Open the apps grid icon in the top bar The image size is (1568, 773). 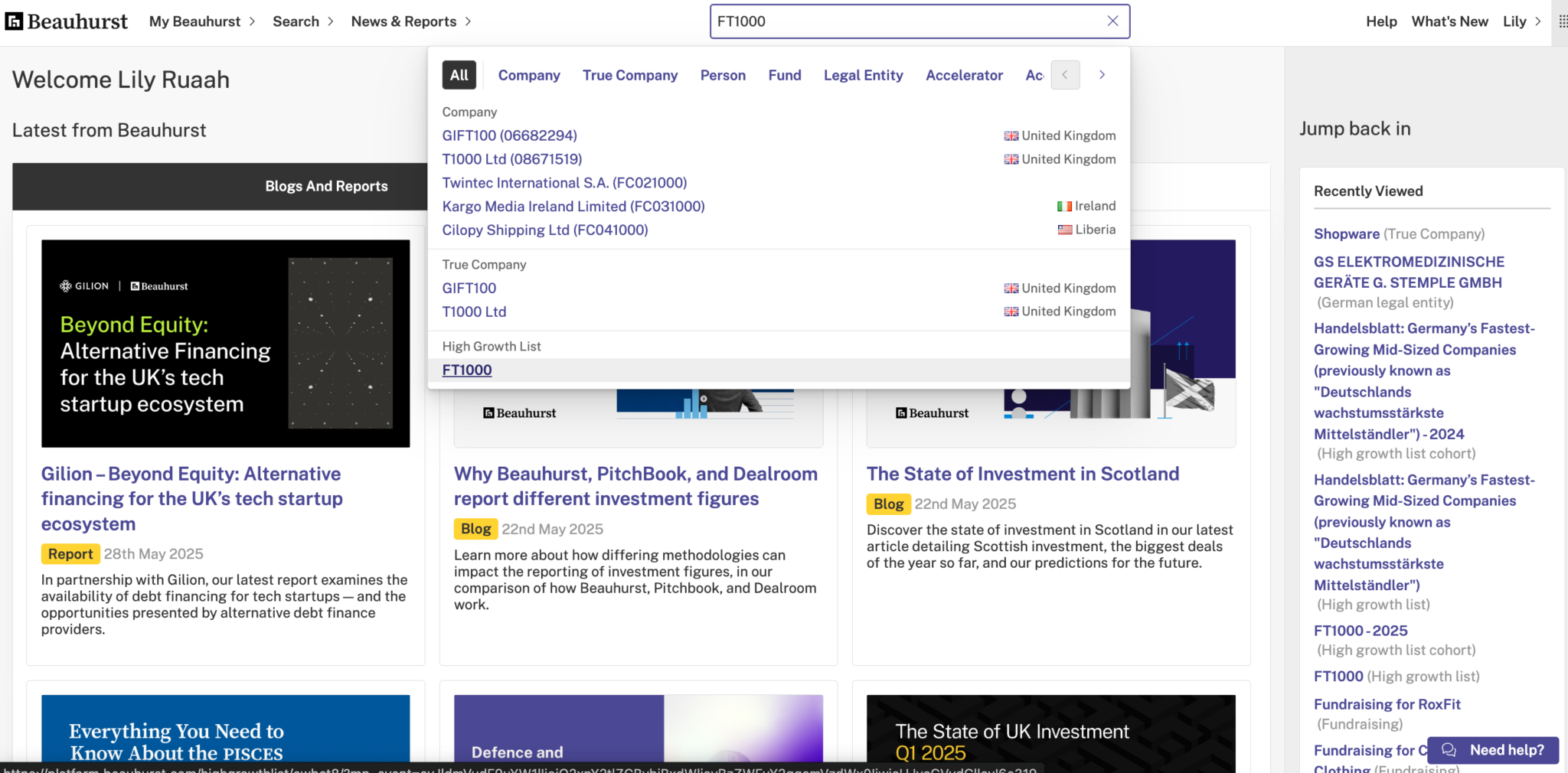tap(1562, 21)
